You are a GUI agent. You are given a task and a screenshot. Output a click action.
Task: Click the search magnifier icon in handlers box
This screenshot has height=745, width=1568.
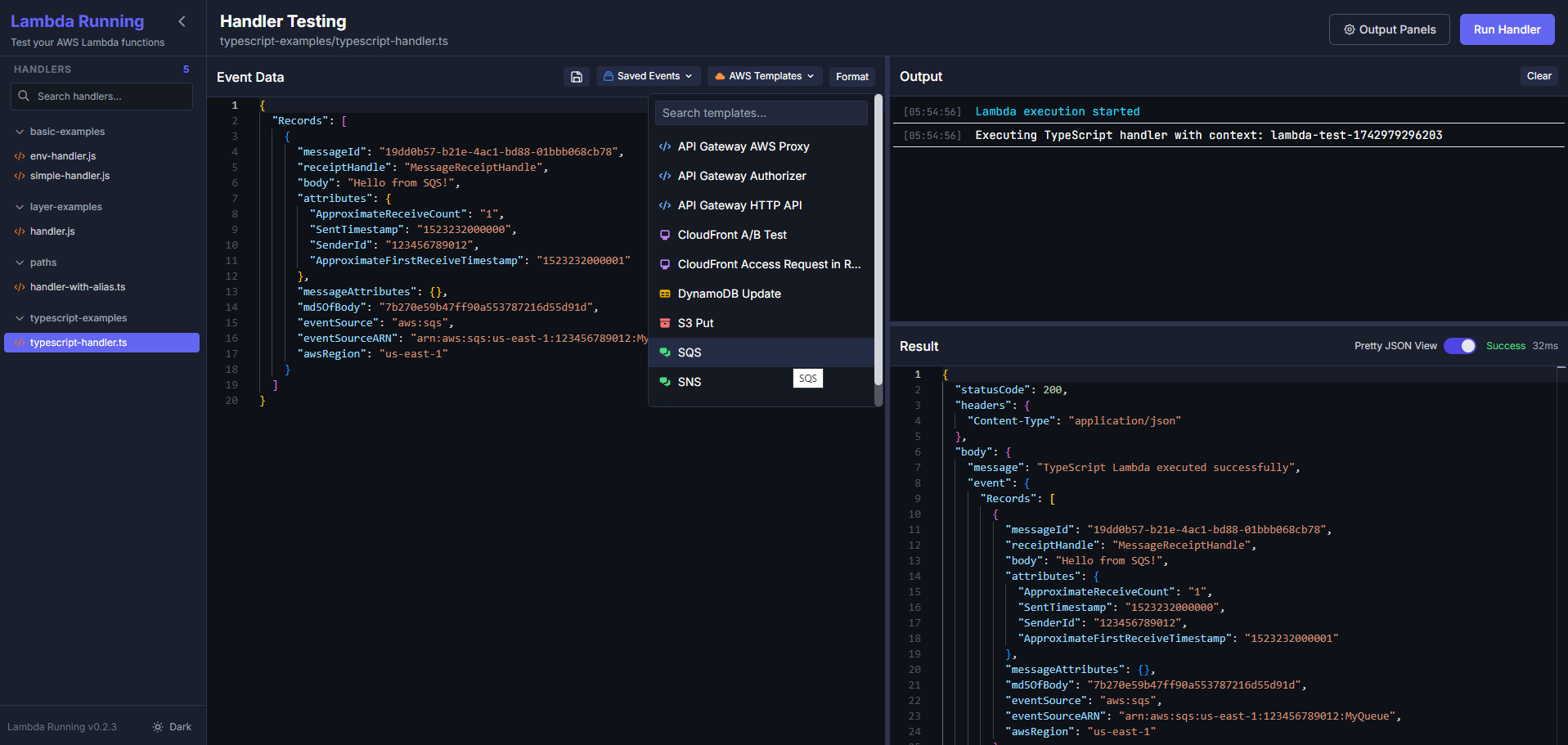[x=24, y=96]
